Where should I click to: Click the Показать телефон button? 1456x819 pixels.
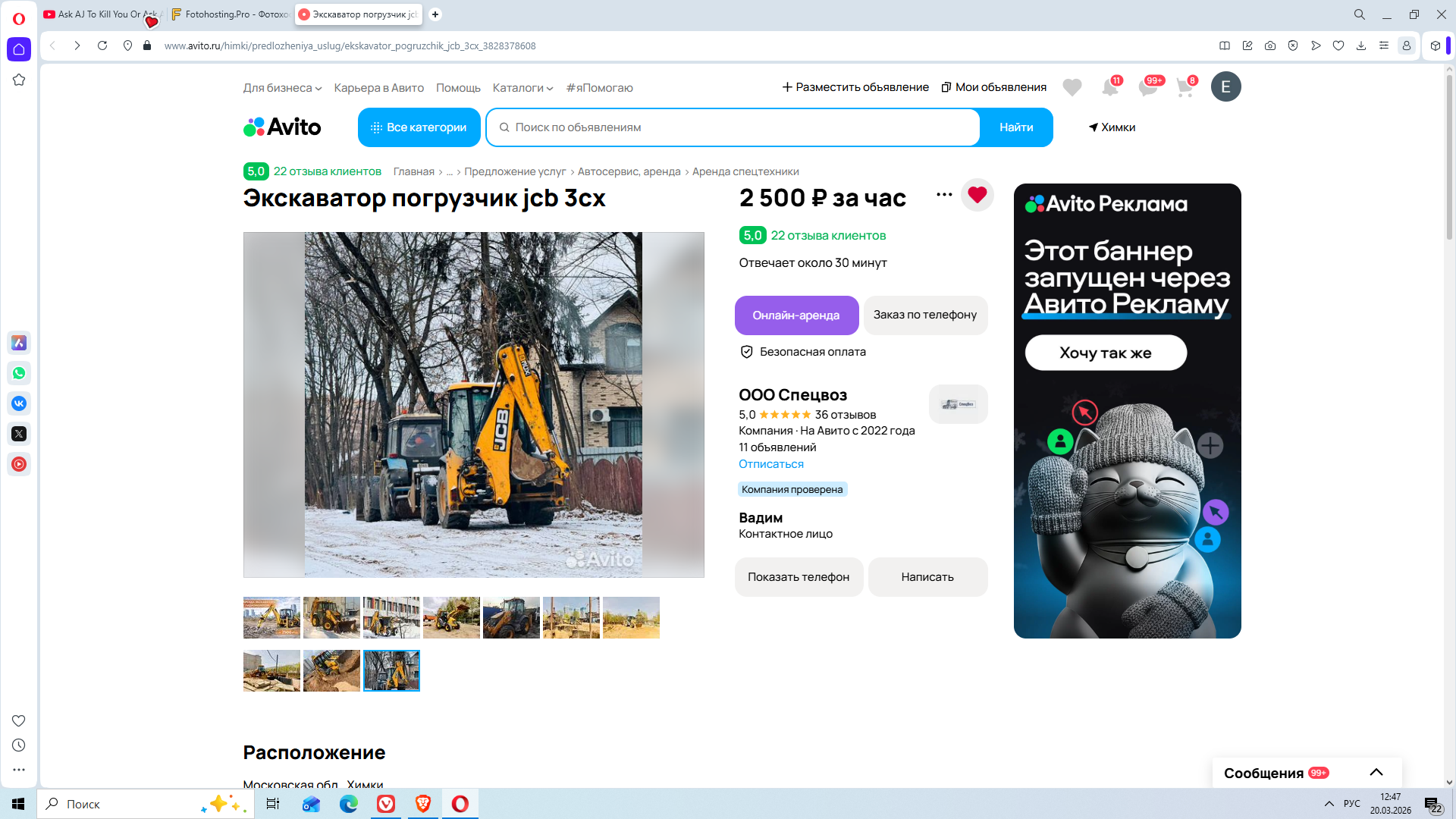(x=799, y=577)
